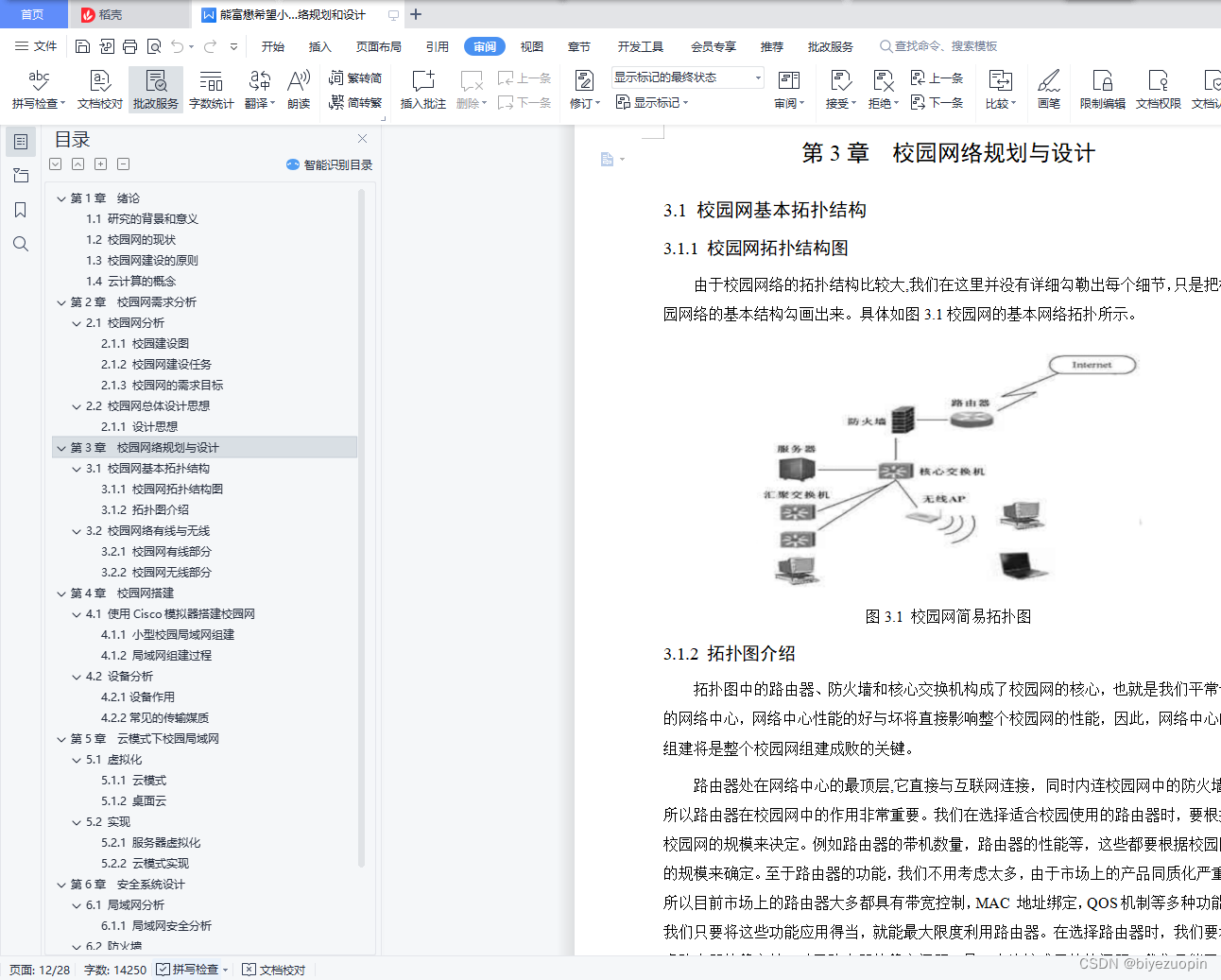Screen dimensions: 1221x980
Task: Reject the change (拒绝)
Action: tap(883, 90)
